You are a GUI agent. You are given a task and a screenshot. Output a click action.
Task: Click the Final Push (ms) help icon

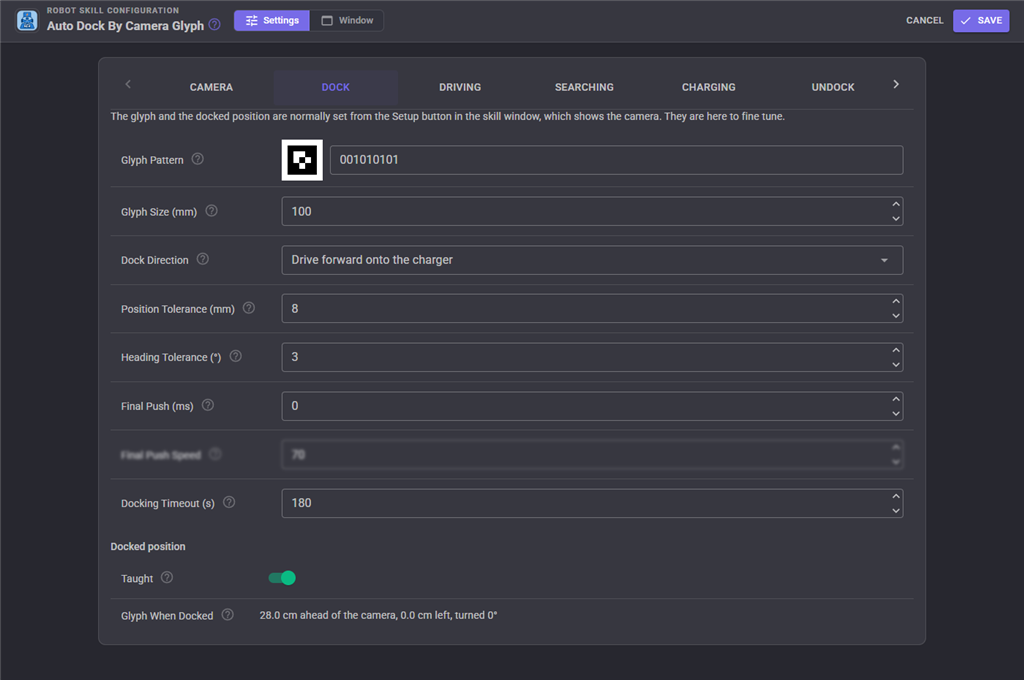[208, 405]
